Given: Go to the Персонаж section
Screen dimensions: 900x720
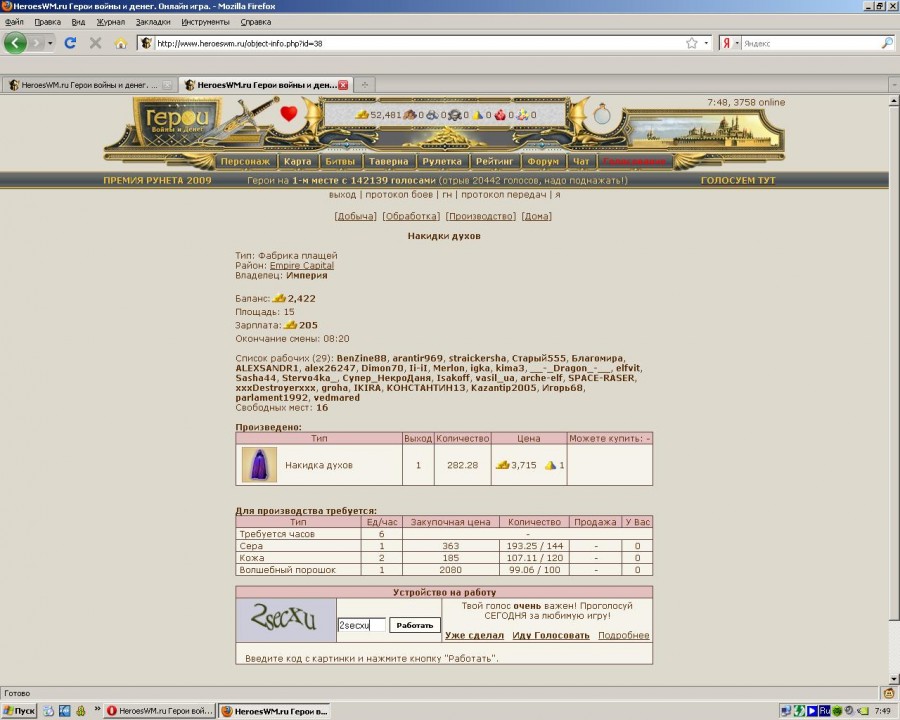Looking at the screenshot, I should pyautogui.click(x=245, y=161).
